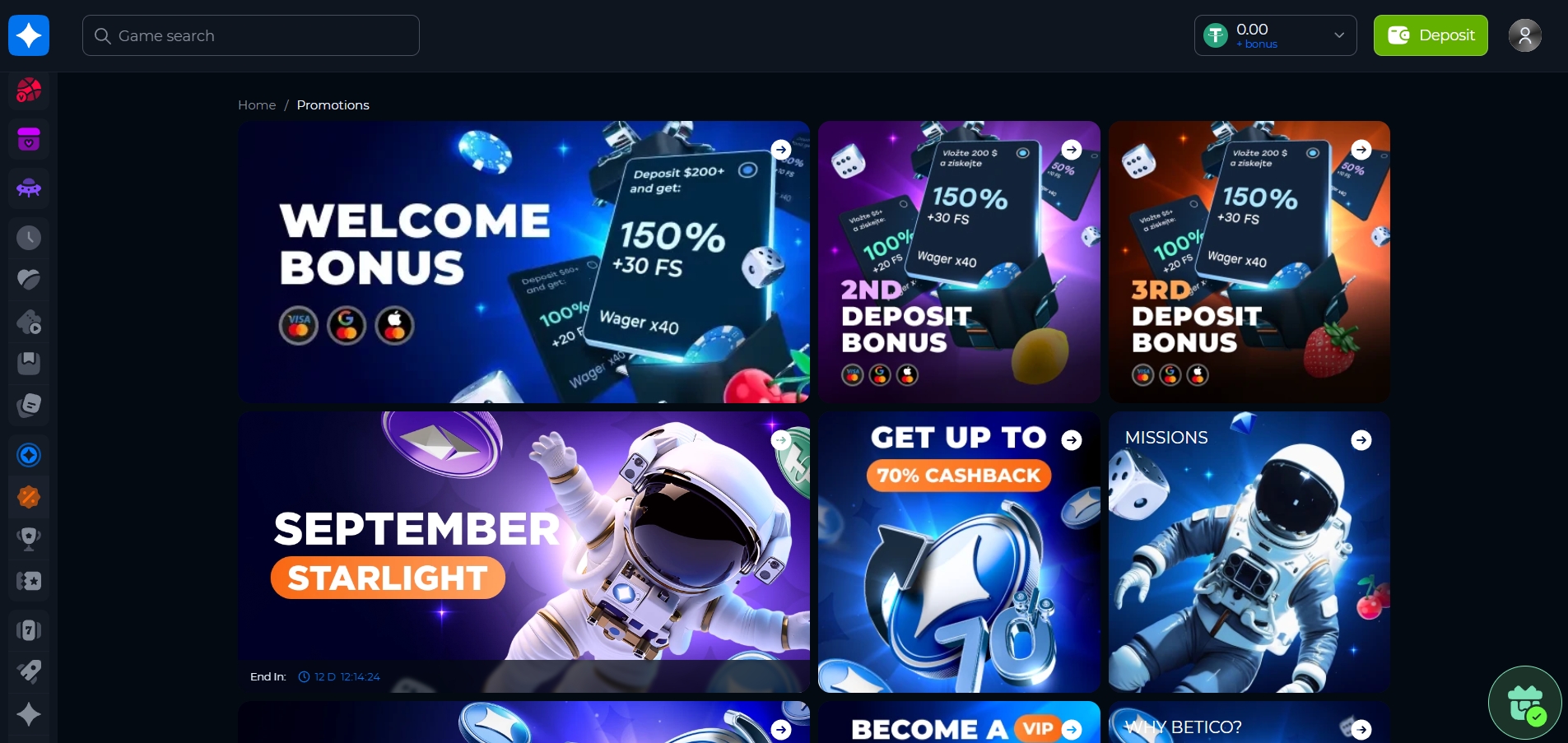1568x743 pixels.
Task: Go to Home breadcrumb link
Action: [x=257, y=105]
